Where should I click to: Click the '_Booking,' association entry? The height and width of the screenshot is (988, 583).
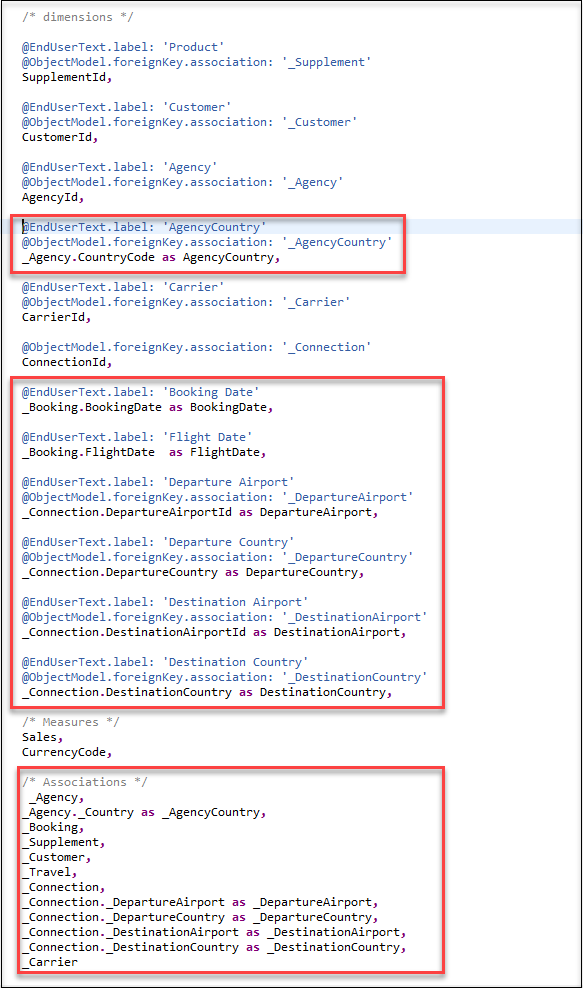54,827
